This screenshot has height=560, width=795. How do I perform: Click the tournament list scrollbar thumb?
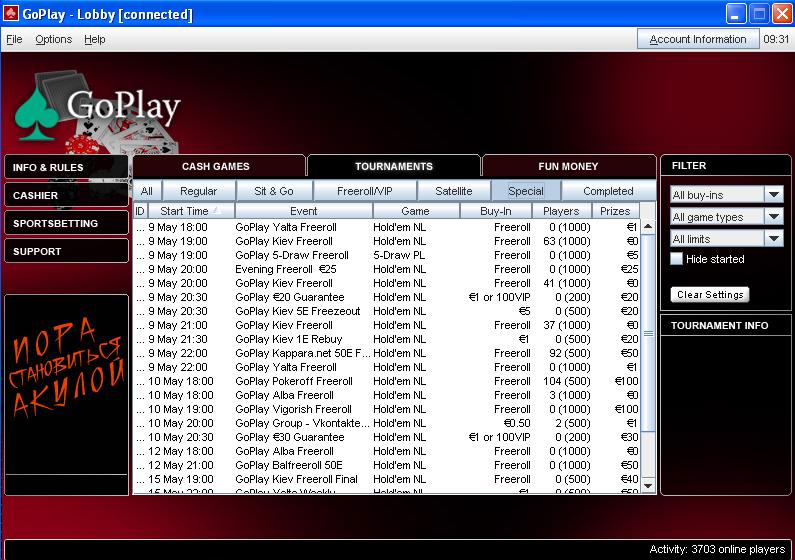[648, 333]
